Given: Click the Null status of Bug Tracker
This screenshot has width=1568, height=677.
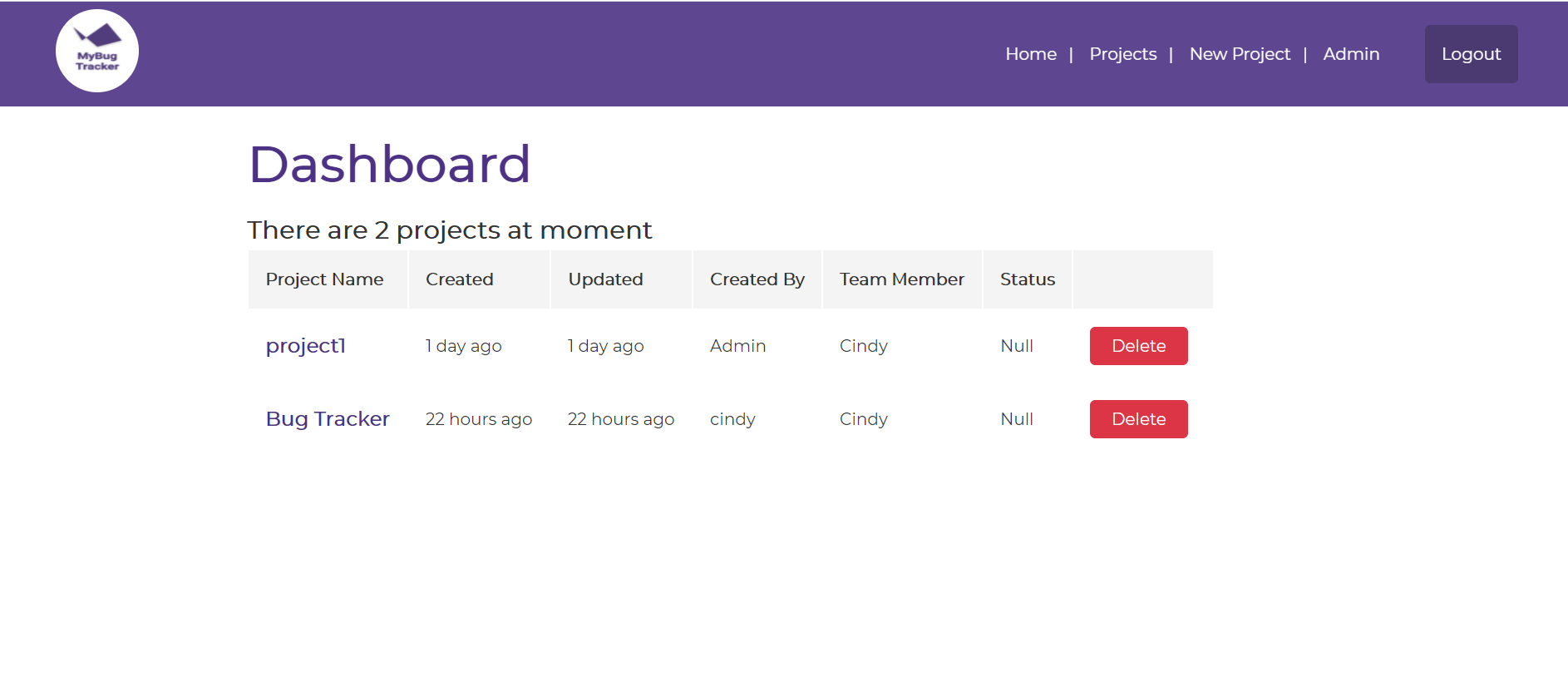Looking at the screenshot, I should [1017, 418].
